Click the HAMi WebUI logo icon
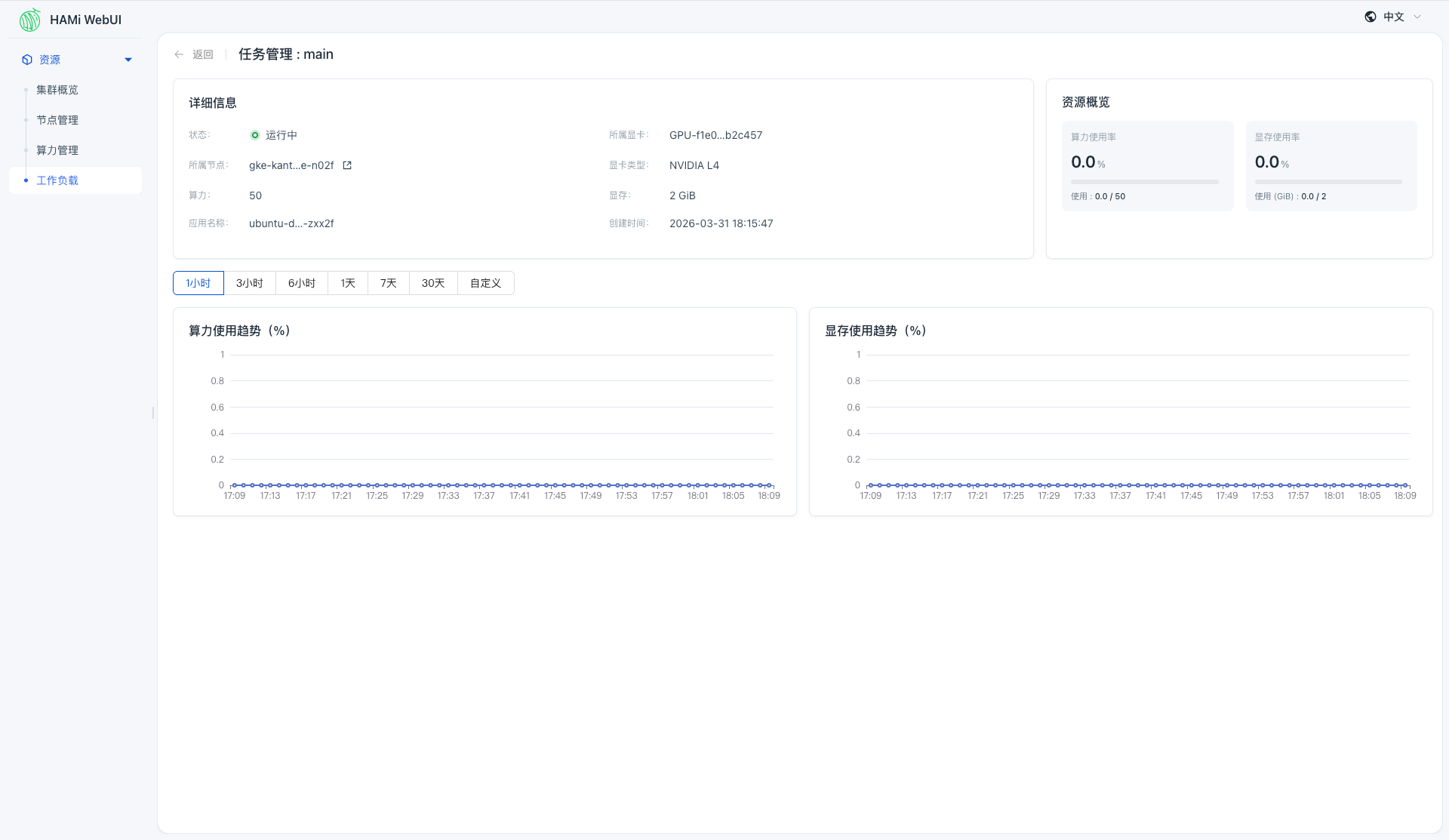The image size is (1449, 840). 30,20
